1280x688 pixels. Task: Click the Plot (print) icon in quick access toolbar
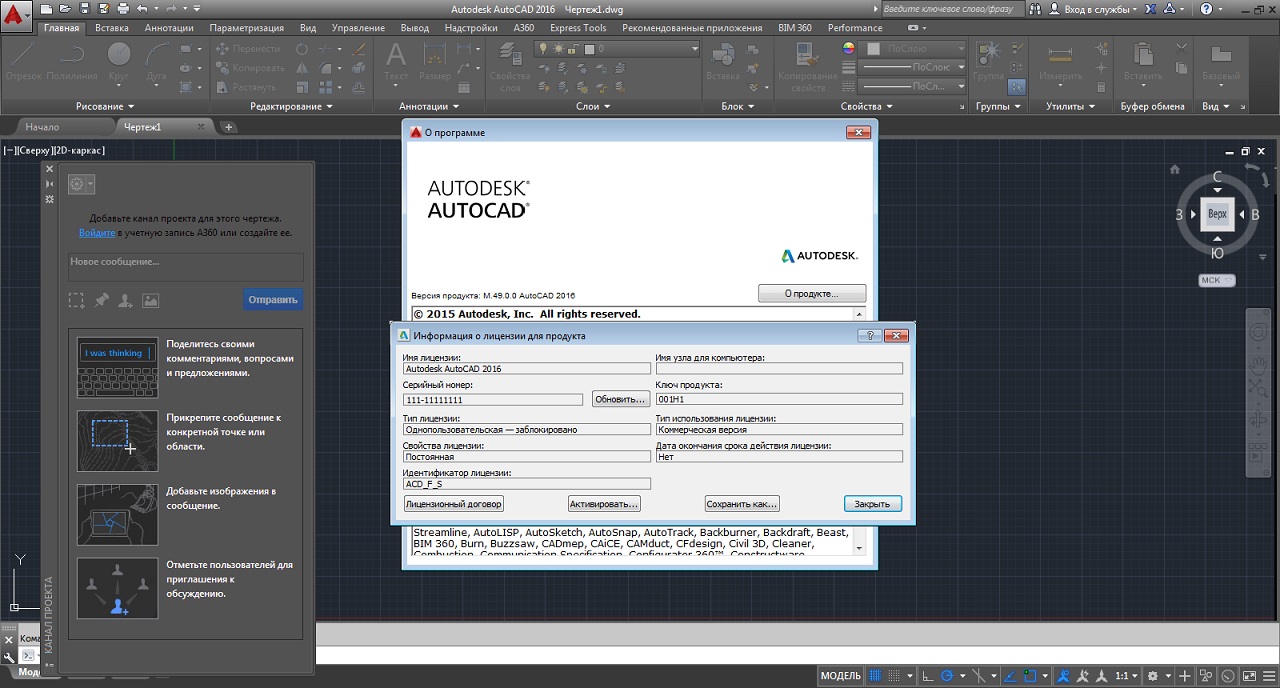tap(121, 8)
